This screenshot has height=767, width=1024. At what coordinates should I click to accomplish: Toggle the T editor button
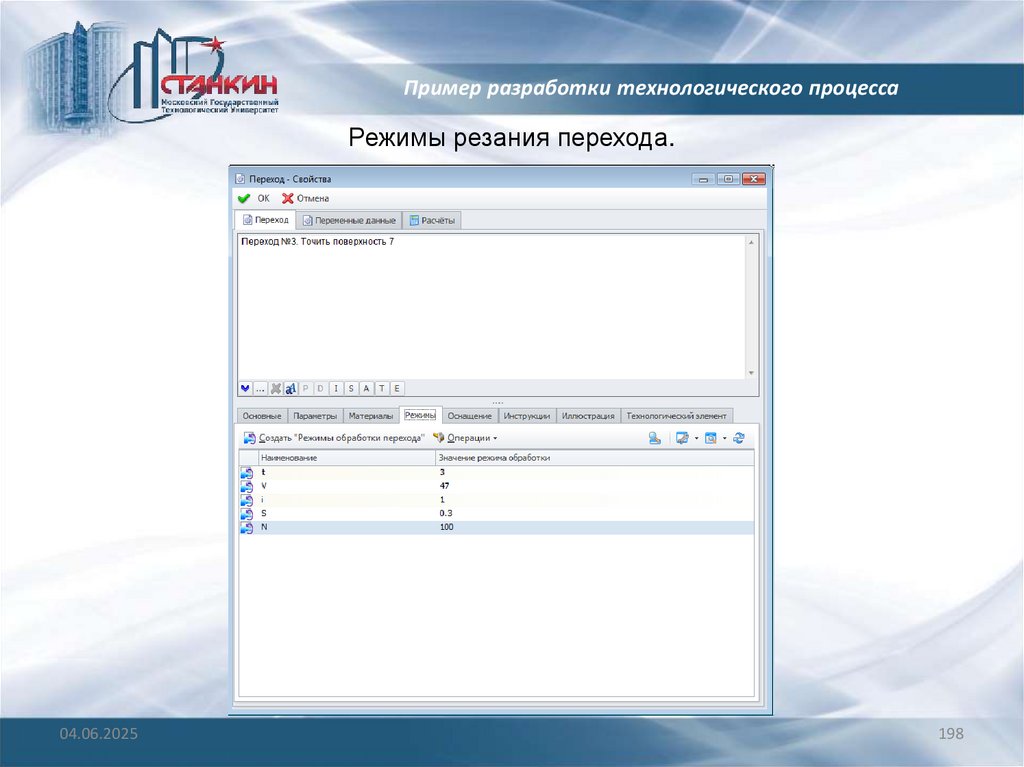coord(382,389)
